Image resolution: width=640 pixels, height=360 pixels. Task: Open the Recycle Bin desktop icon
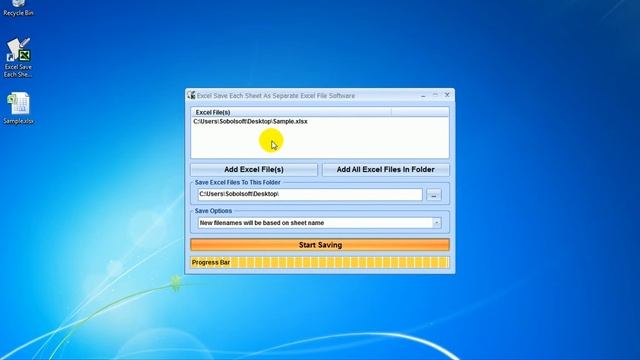[x=18, y=8]
